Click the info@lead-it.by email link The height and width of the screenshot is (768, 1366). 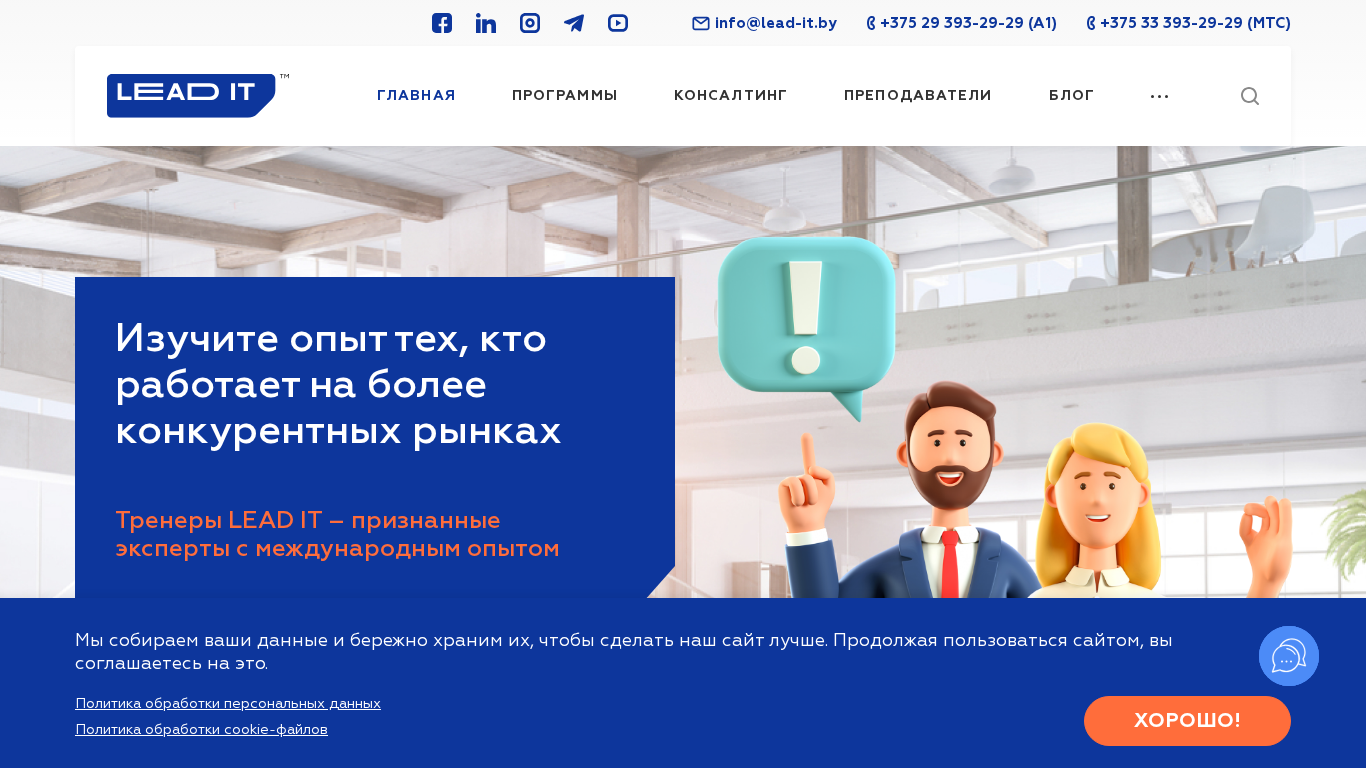(x=765, y=23)
